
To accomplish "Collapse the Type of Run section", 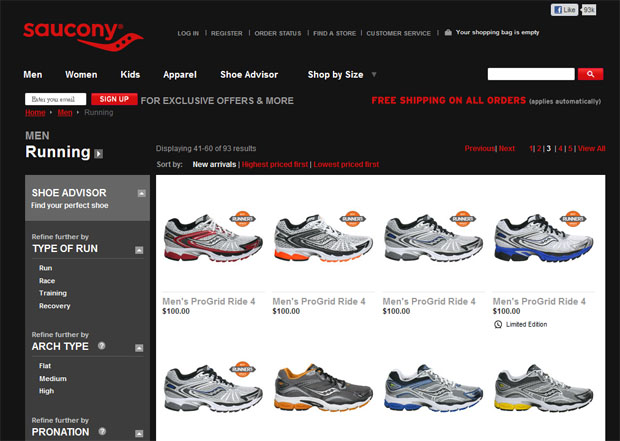I will (139, 250).
